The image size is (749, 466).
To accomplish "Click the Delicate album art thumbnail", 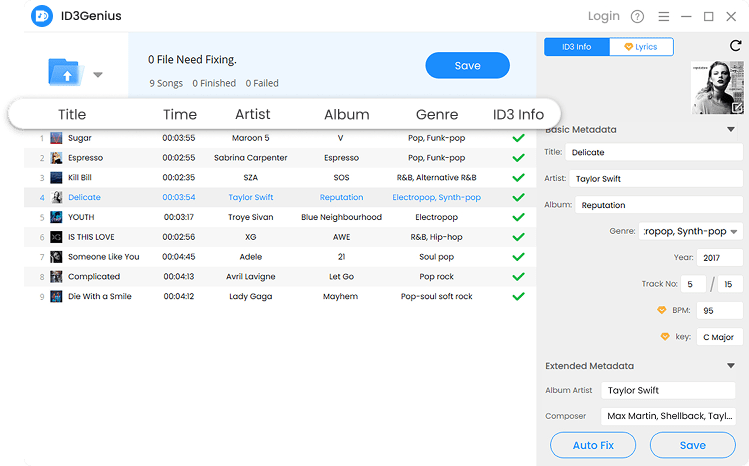I will click(56, 197).
